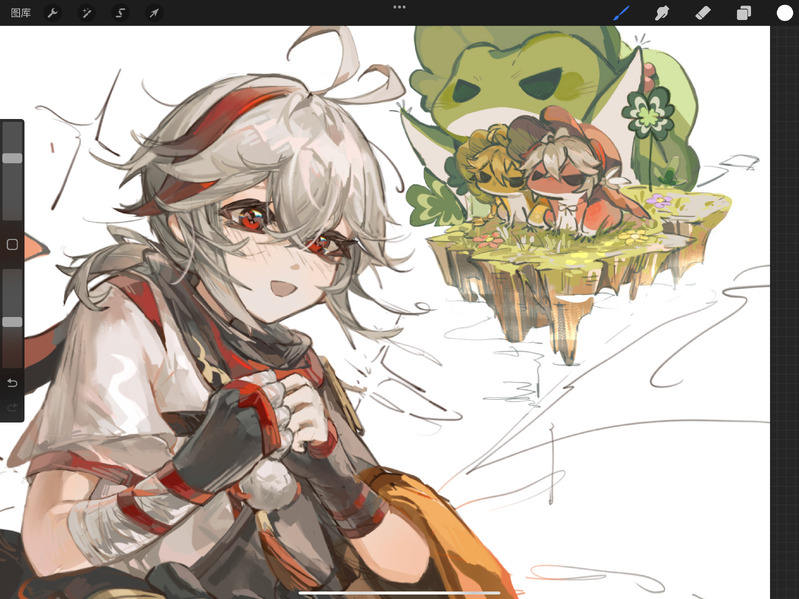The image size is (799, 599).
Task: Open the 图库 gallery
Action: (21, 13)
